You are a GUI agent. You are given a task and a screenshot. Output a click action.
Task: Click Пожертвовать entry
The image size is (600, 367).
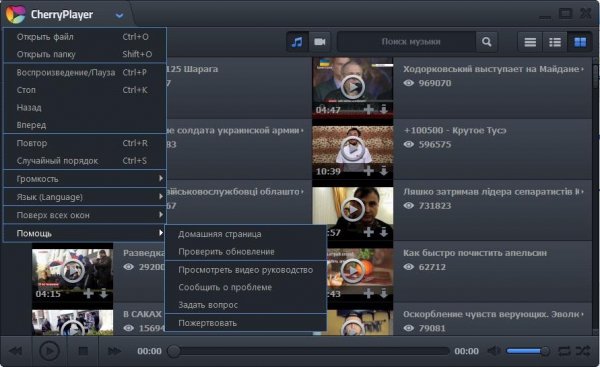click(246, 323)
